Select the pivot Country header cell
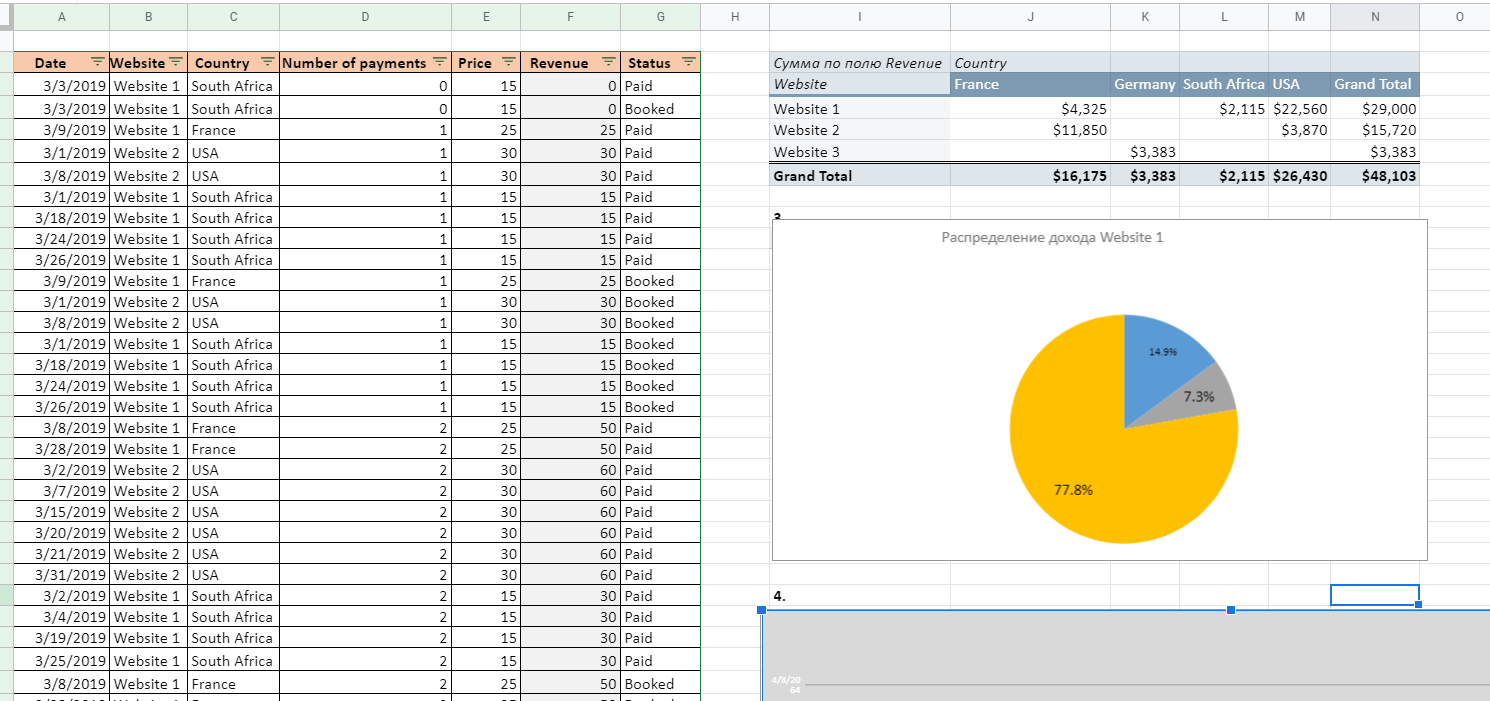The height and width of the screenshot is (701, 1490). (1030, 63)
